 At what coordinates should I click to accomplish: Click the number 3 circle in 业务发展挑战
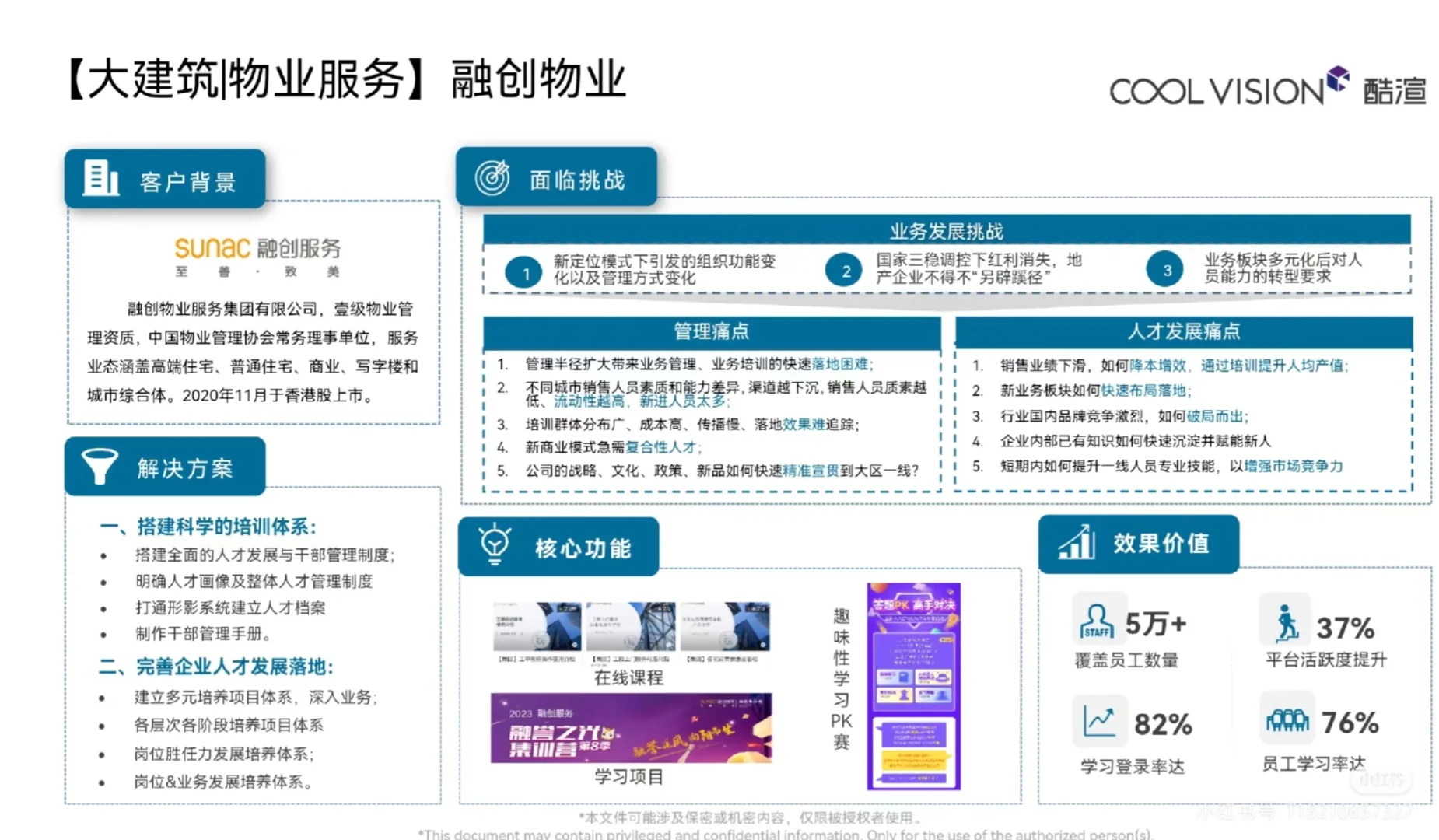[1165, 270]
